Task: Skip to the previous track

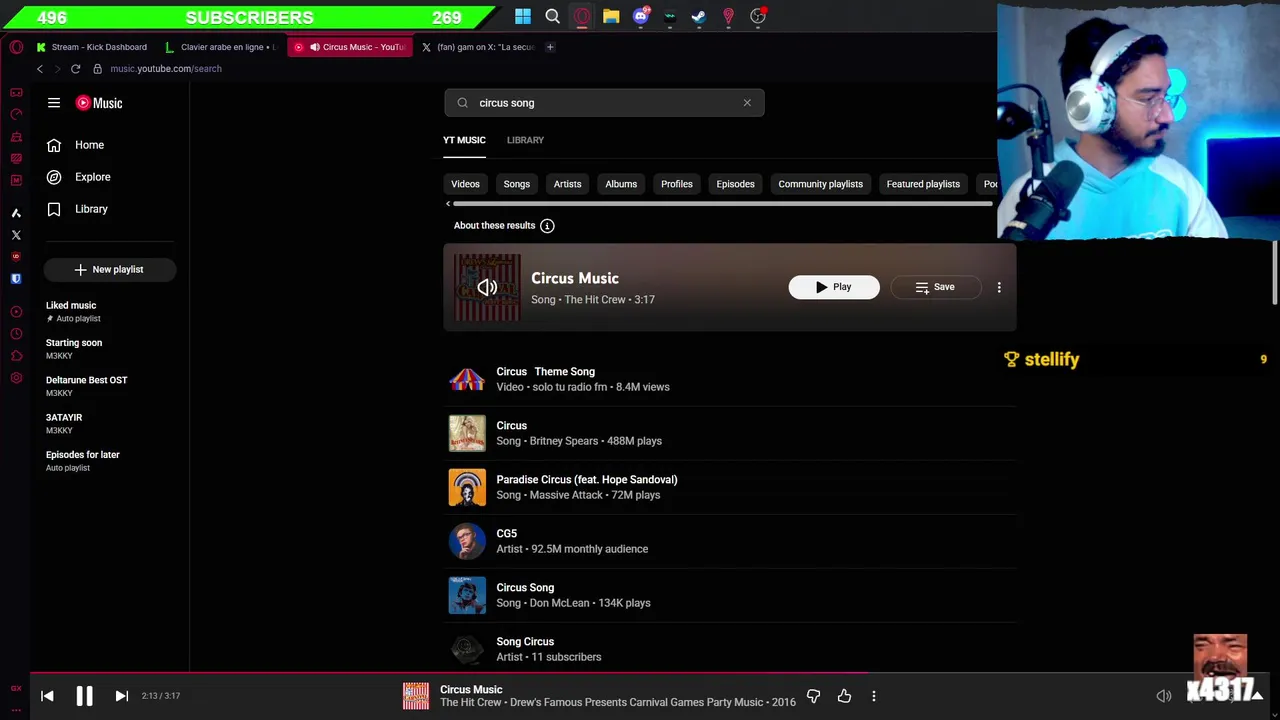Action: [x=47, y=696]
